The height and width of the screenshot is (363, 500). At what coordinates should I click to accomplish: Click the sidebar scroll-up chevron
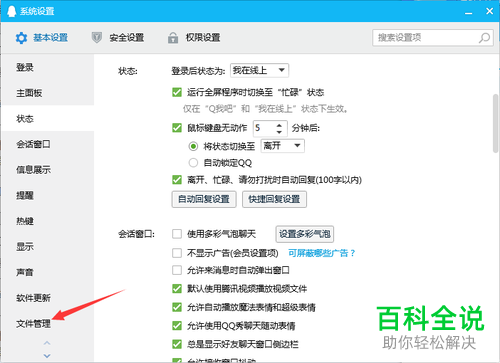(47, 343)
